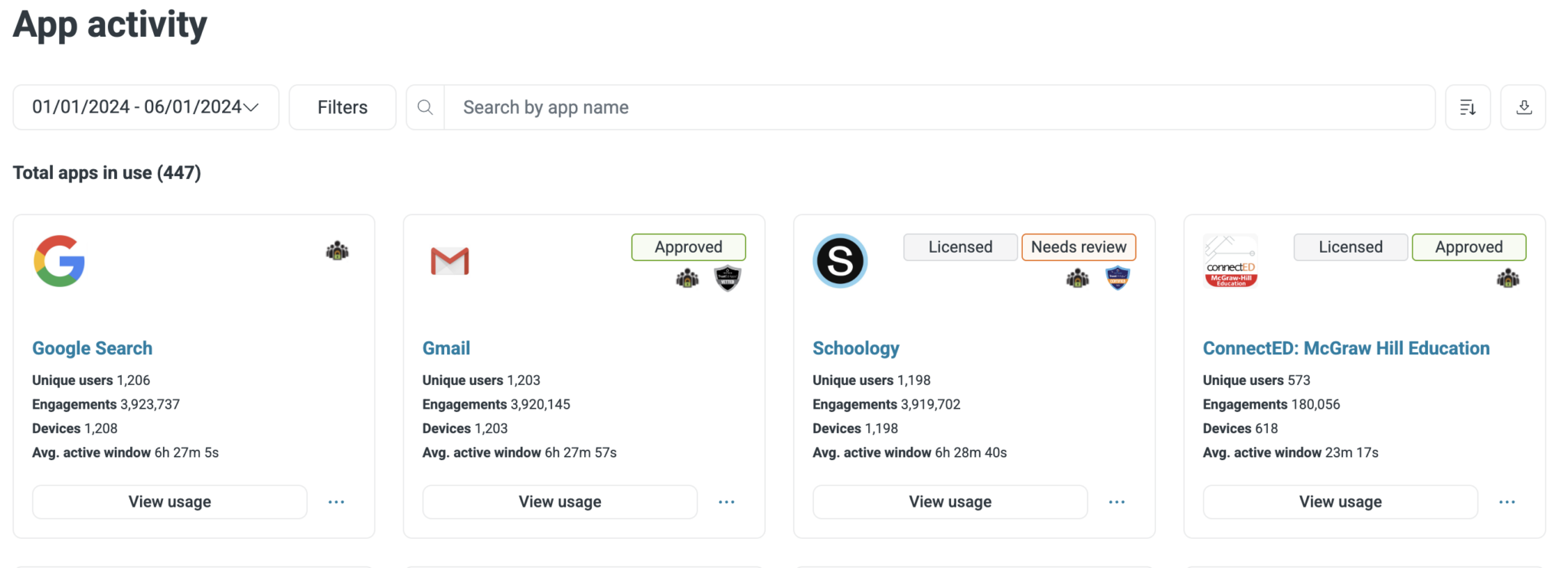Open more options menu on Gmail card
This screenshot has width=1568, height=568.
click(727, 502)
